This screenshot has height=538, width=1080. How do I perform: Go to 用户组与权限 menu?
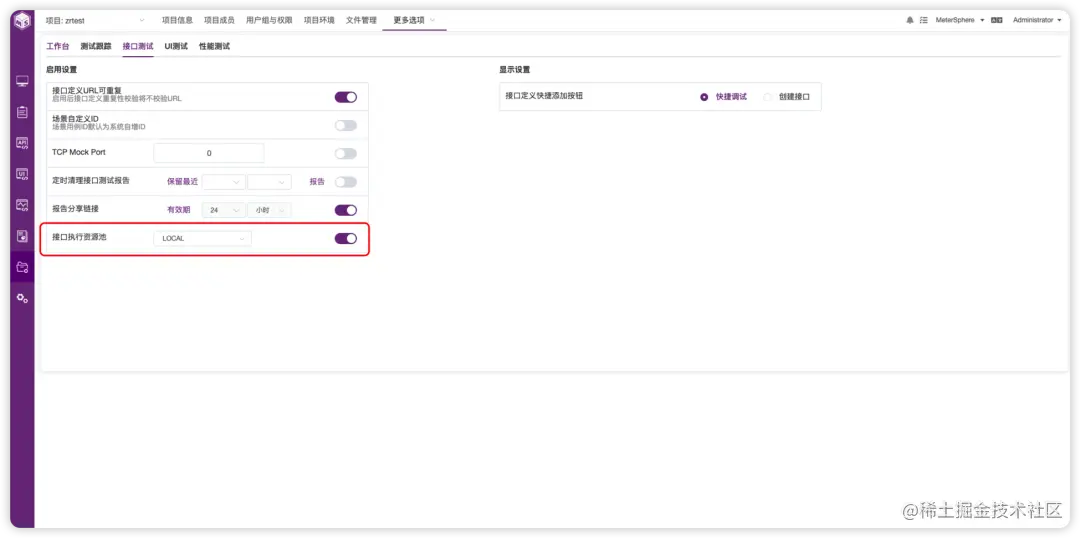(x=269, y=21)
